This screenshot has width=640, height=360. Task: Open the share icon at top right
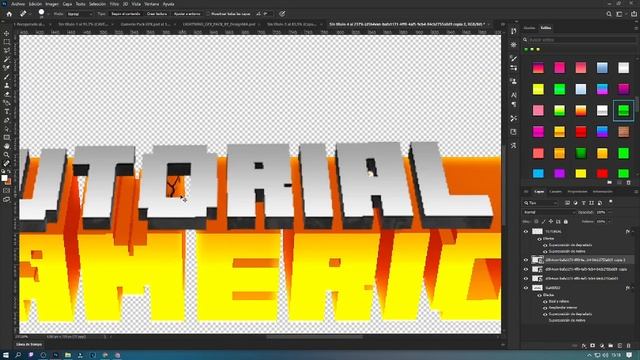click(x=634, y=14)
